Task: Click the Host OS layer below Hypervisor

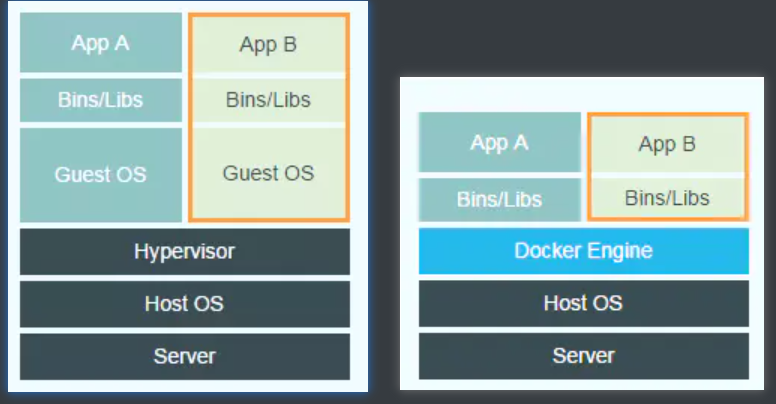Action: click(x=184, y=304)
